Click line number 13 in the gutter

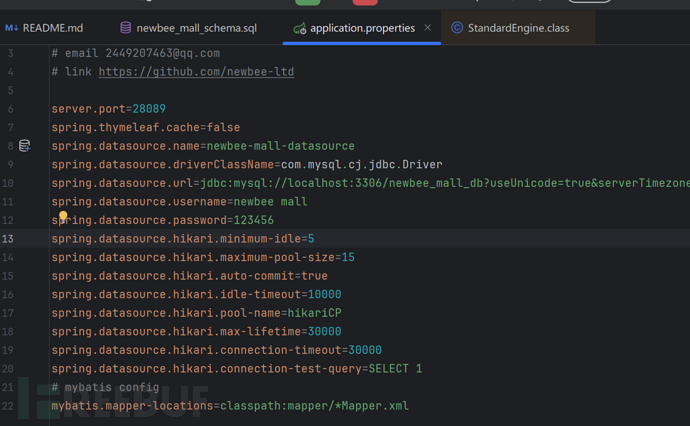coord(8,239)
